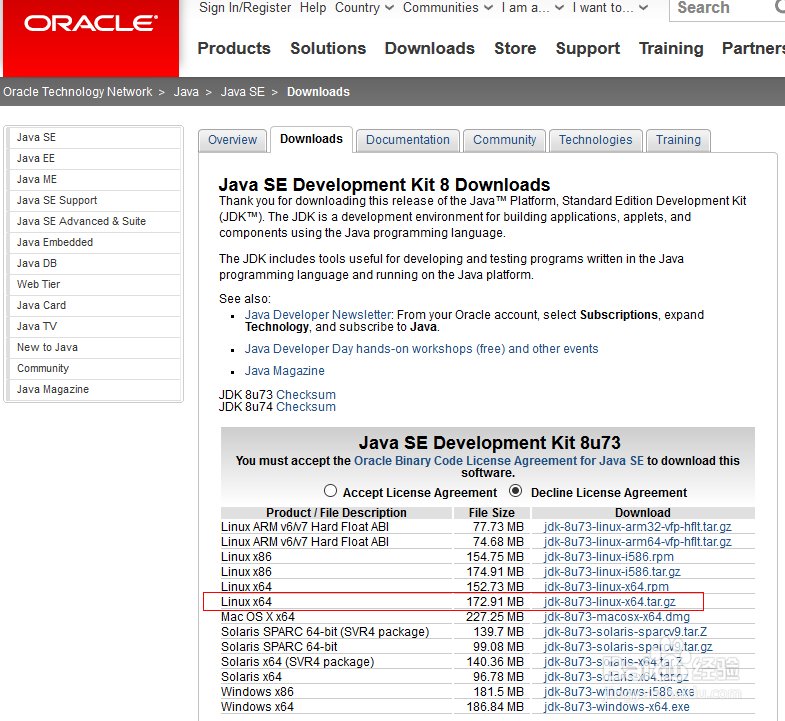Open the 'I want to...' dropdown
Viewport: 785px width, 721px height.
pos(610,8)
